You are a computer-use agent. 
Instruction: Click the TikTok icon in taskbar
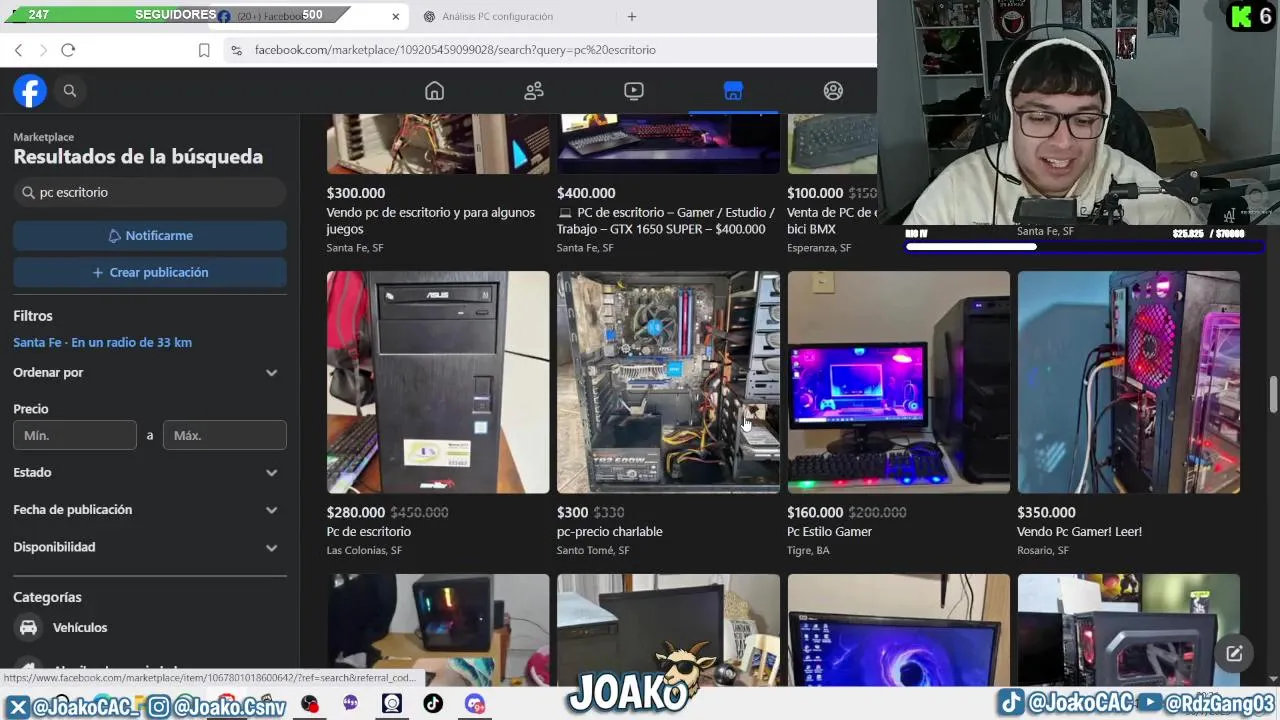pos(433,704)
